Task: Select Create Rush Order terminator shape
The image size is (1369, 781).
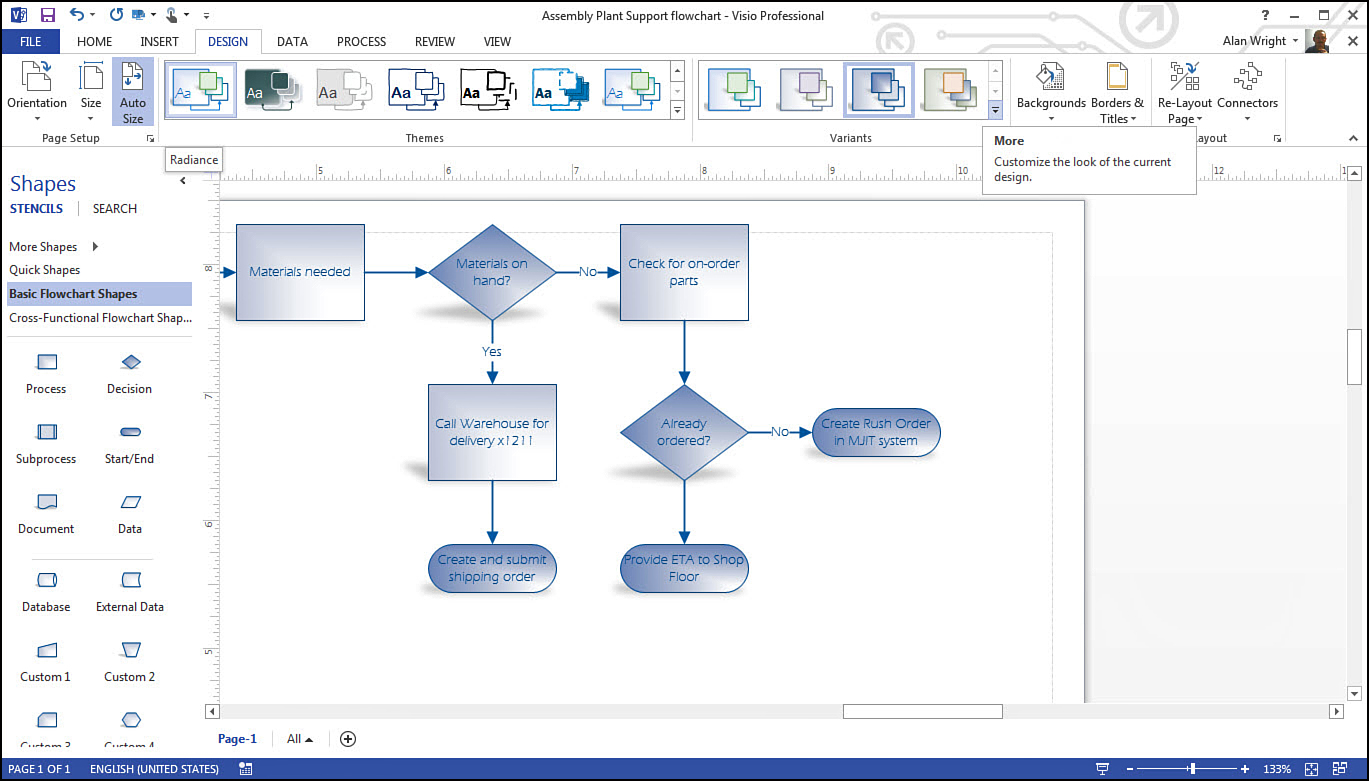Action: (876, 432)
